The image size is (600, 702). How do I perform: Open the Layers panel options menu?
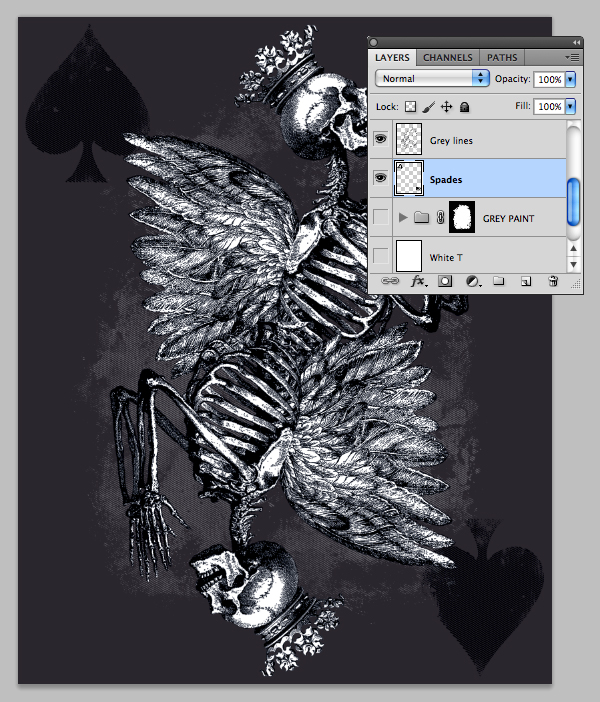click(x=572, y=57)
